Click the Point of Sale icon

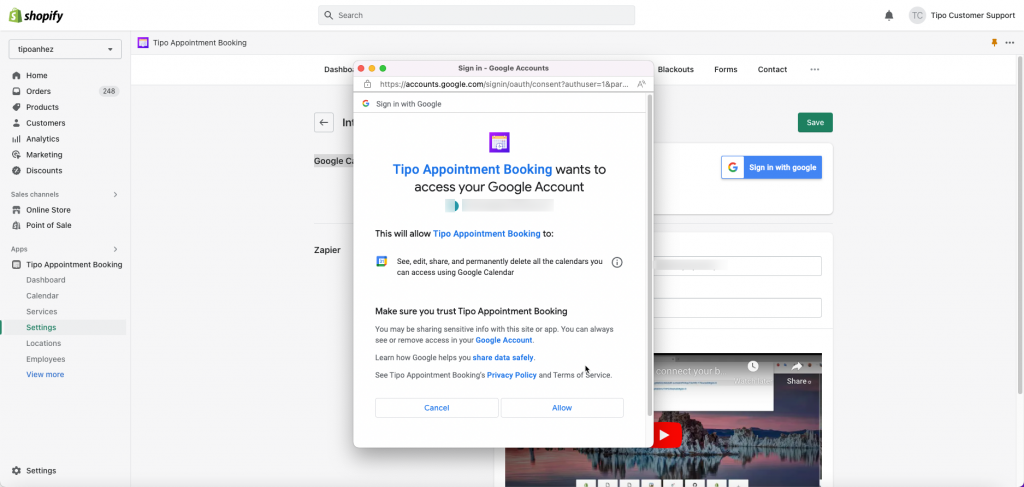pyautogui.click(x=16, y=225)
